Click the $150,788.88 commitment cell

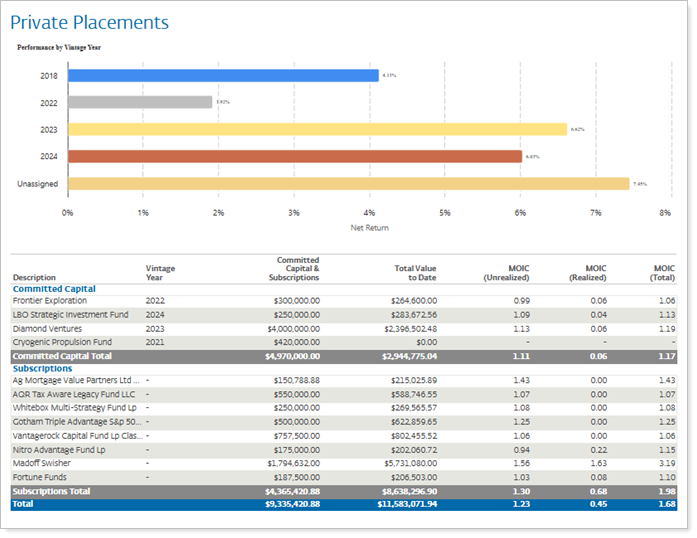[296, 381]
